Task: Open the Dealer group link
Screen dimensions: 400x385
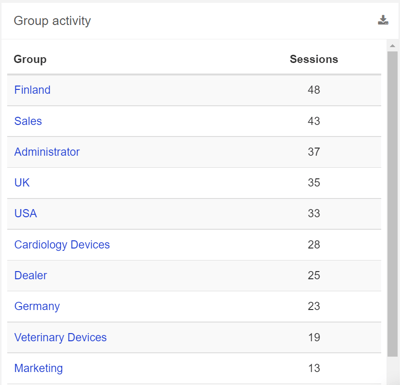Action: (x=31, y=275)
